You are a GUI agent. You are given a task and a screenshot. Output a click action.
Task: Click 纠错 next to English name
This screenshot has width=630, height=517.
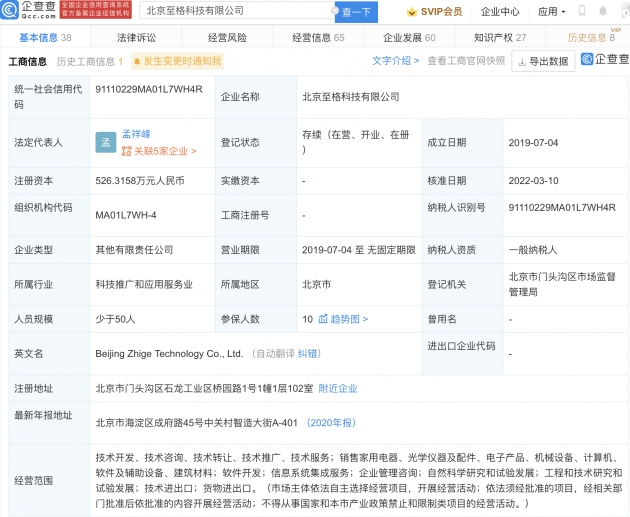(307, 354)
